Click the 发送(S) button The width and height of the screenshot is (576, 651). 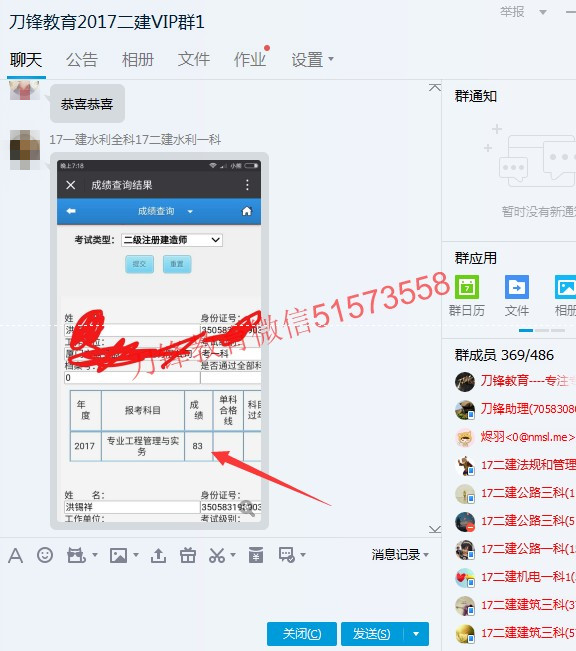pyautogui.click(x=372, y=634)
